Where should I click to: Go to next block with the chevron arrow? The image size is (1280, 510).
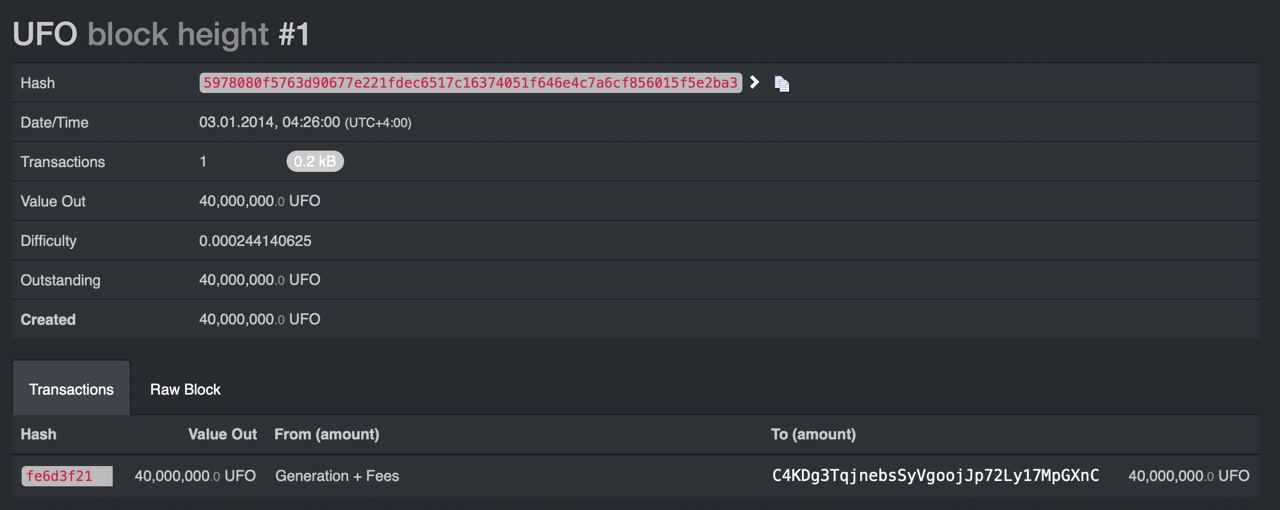tap(754, 83)
